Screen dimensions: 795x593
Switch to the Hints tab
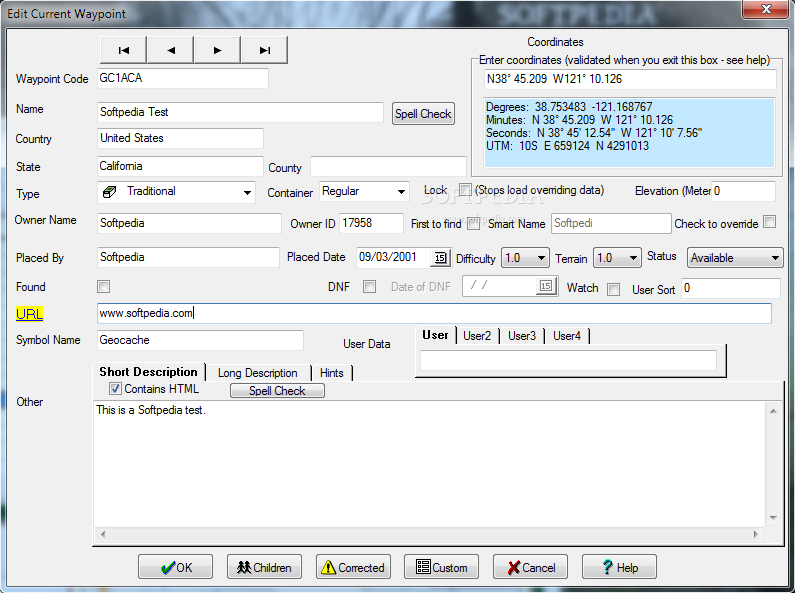click(x=332, y=373)
